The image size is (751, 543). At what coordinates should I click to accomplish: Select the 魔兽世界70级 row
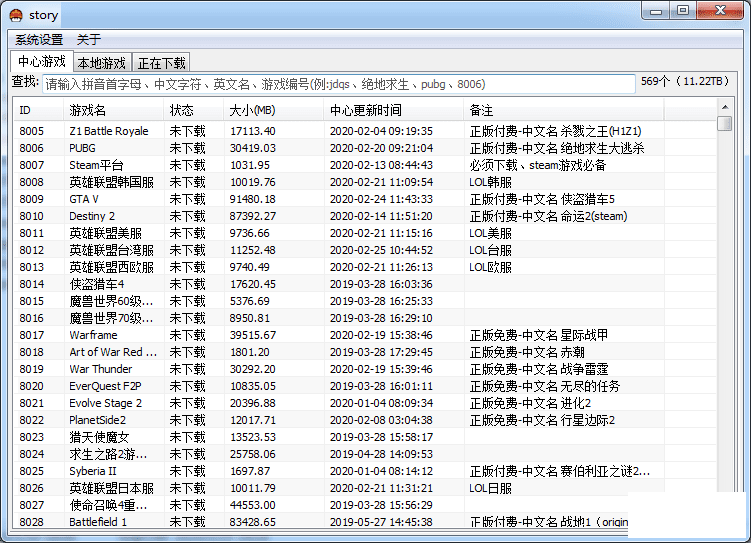(364, 318)
